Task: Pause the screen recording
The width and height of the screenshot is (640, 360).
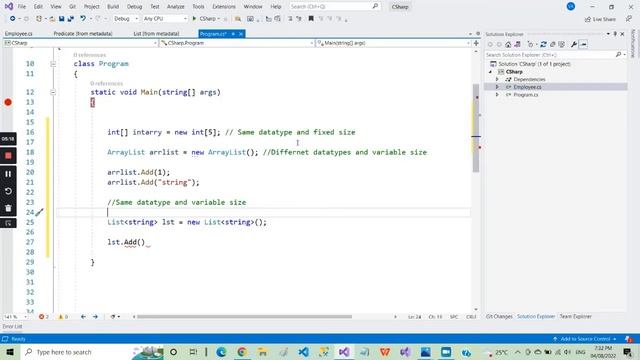Action: pyautogui.click(x=8, y=174)
